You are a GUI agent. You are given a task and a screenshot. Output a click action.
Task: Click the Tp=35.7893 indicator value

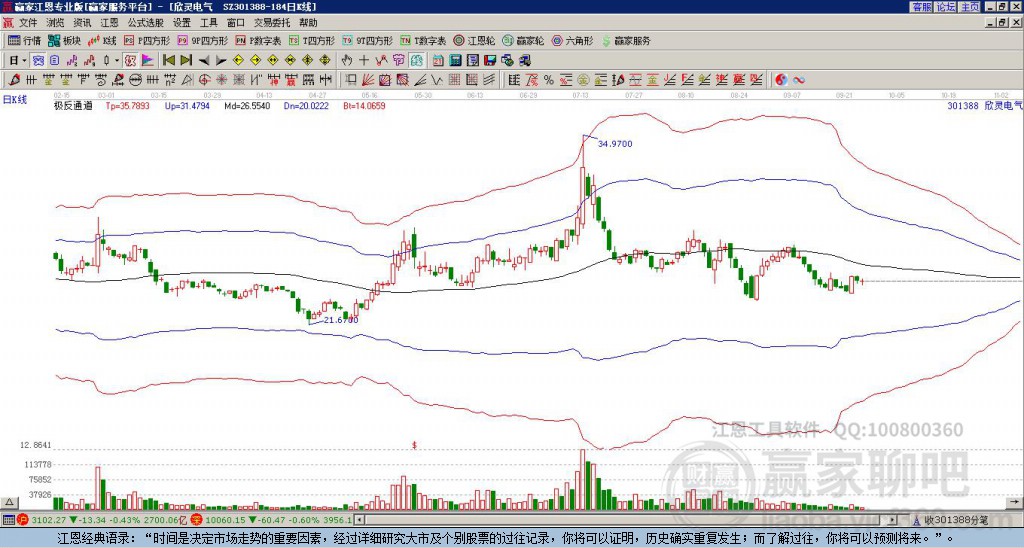click(x=127, y=105)
